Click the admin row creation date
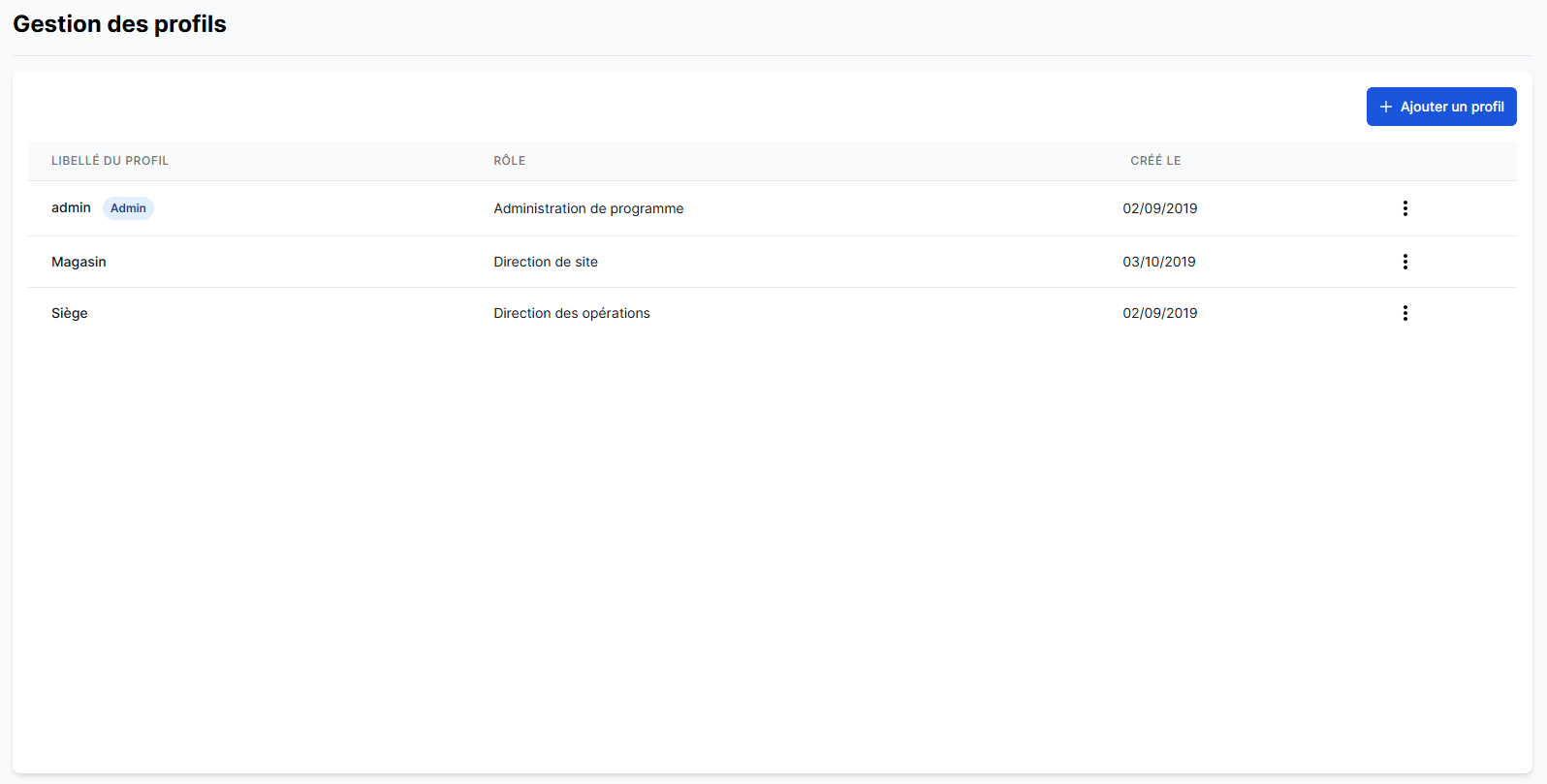The width and height of the screenshot is (1547, 784). [1159, 208]
